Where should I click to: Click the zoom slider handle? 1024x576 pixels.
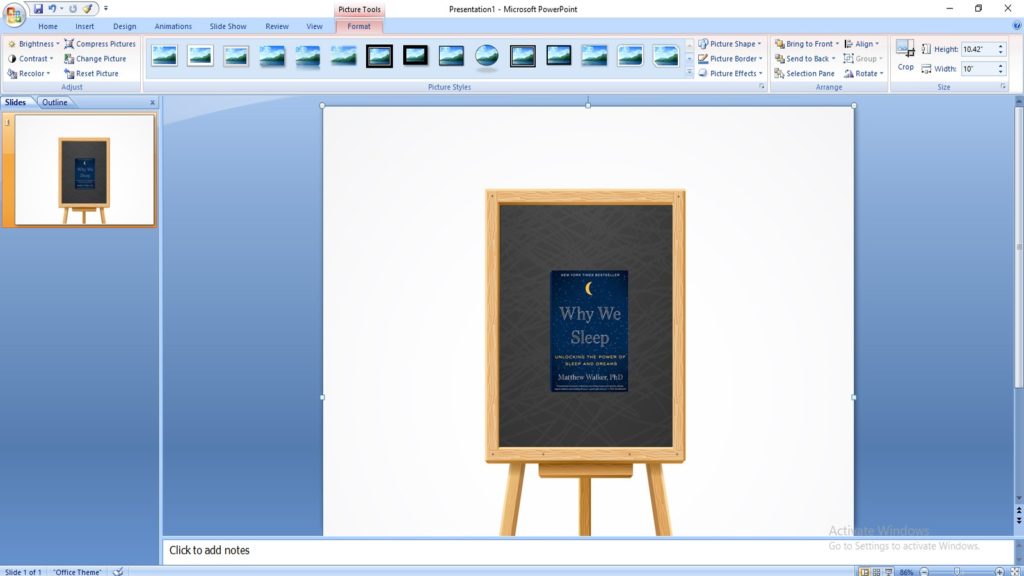coord(957,572)
